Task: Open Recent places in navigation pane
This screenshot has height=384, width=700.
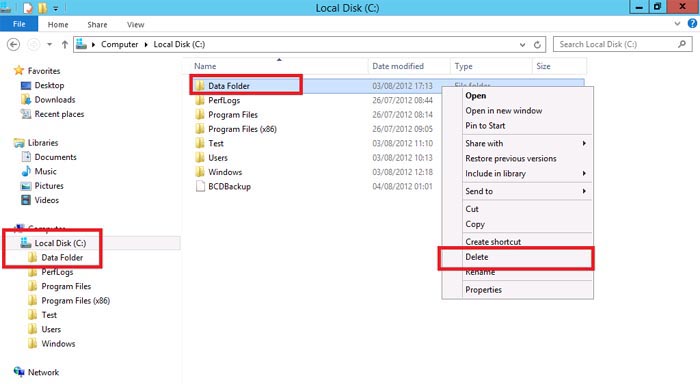Action: pyautogui.click(x=59, y=114)
